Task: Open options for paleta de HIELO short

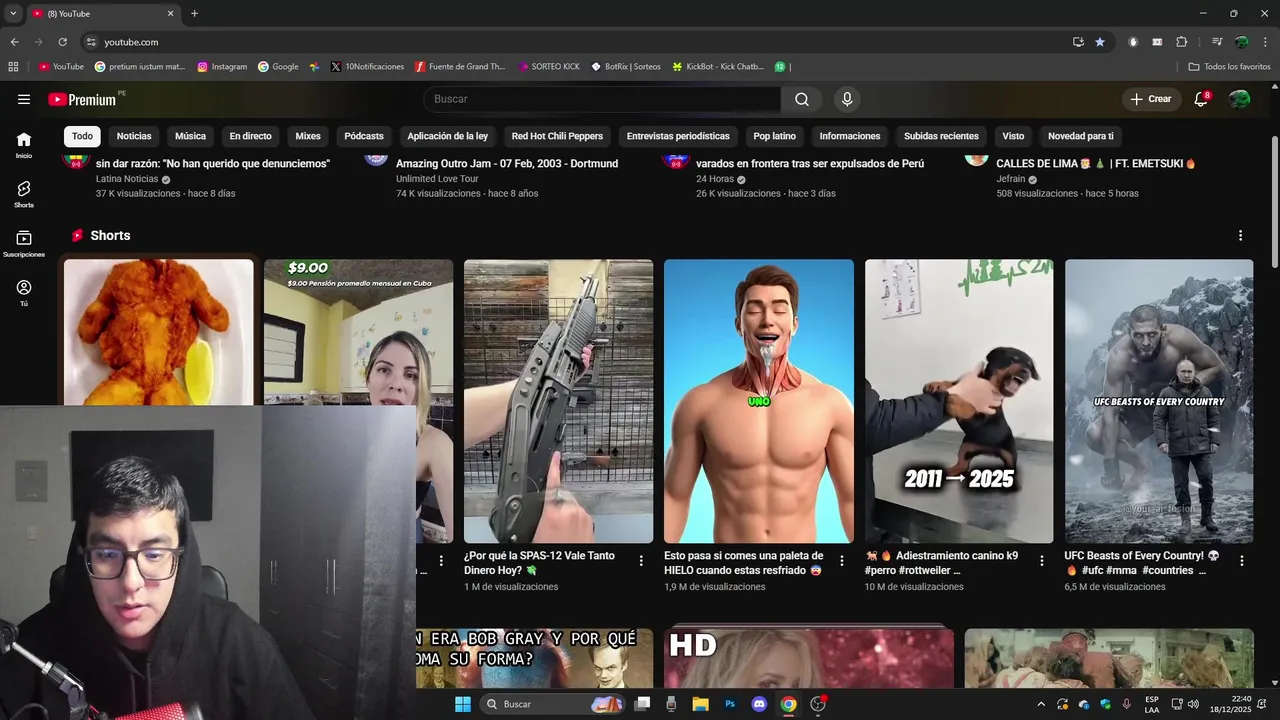Action: [842, 561]
